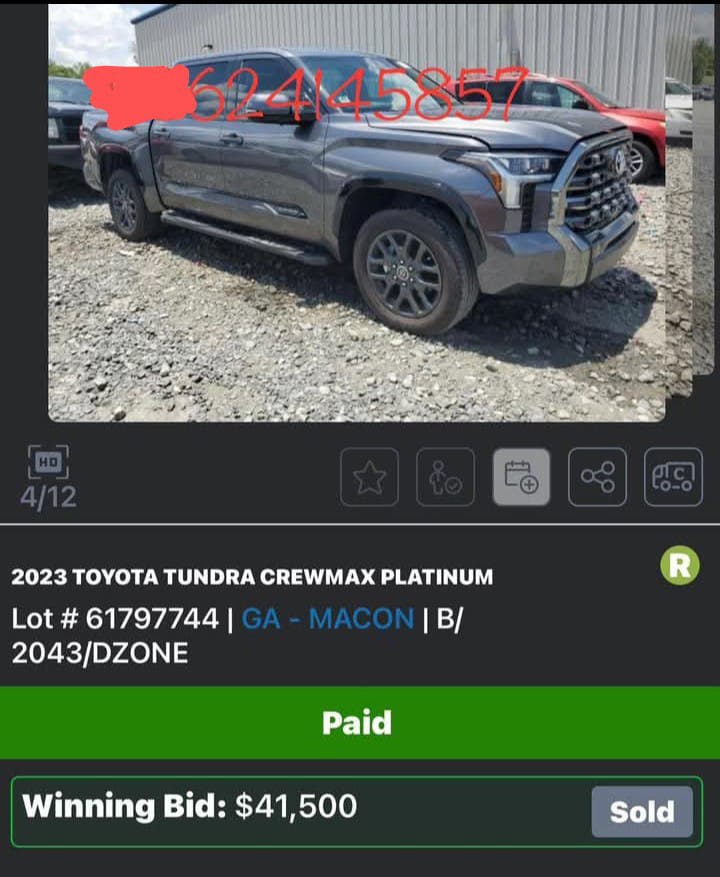This screenshot has height=877, width=720.
Task: Tap the red phone number overlay
Action: coord(358,94)
